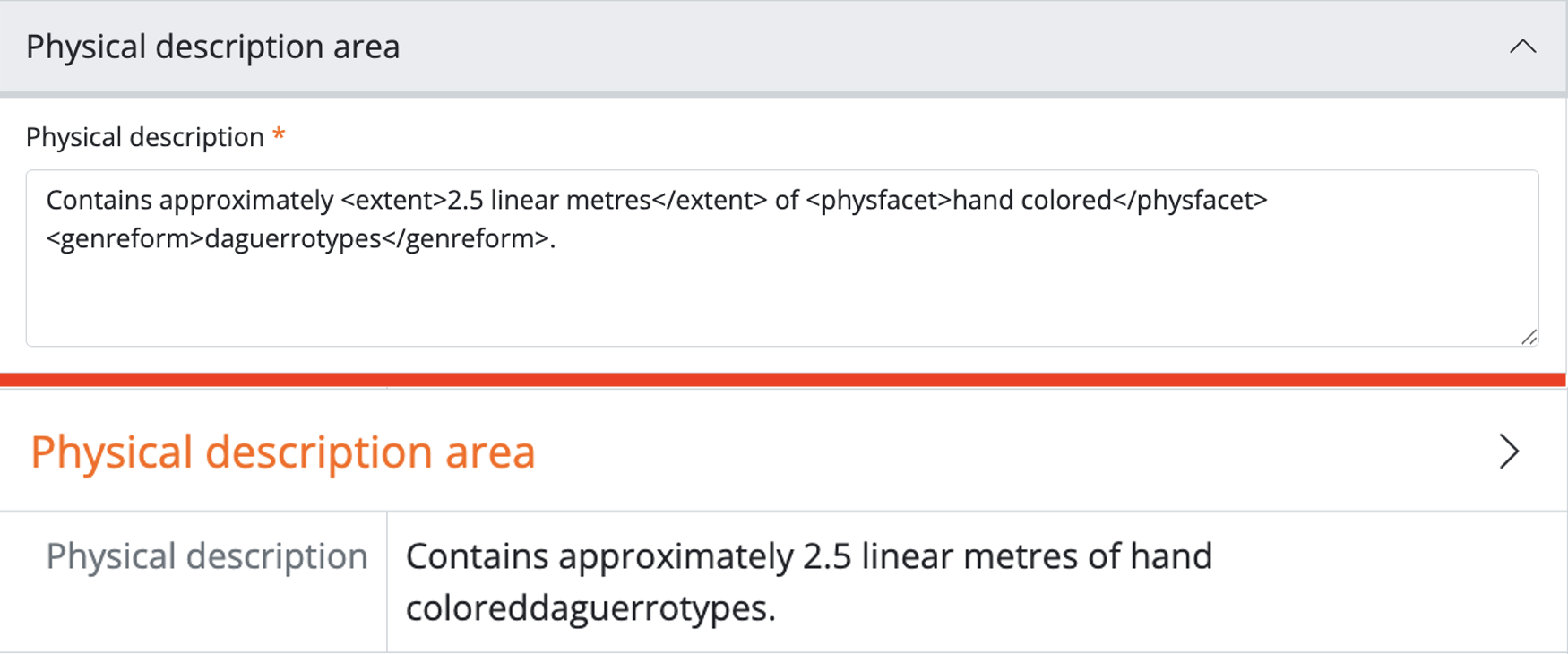Expand the right chevron beside the orange heading

click(x=1509, y=452)
